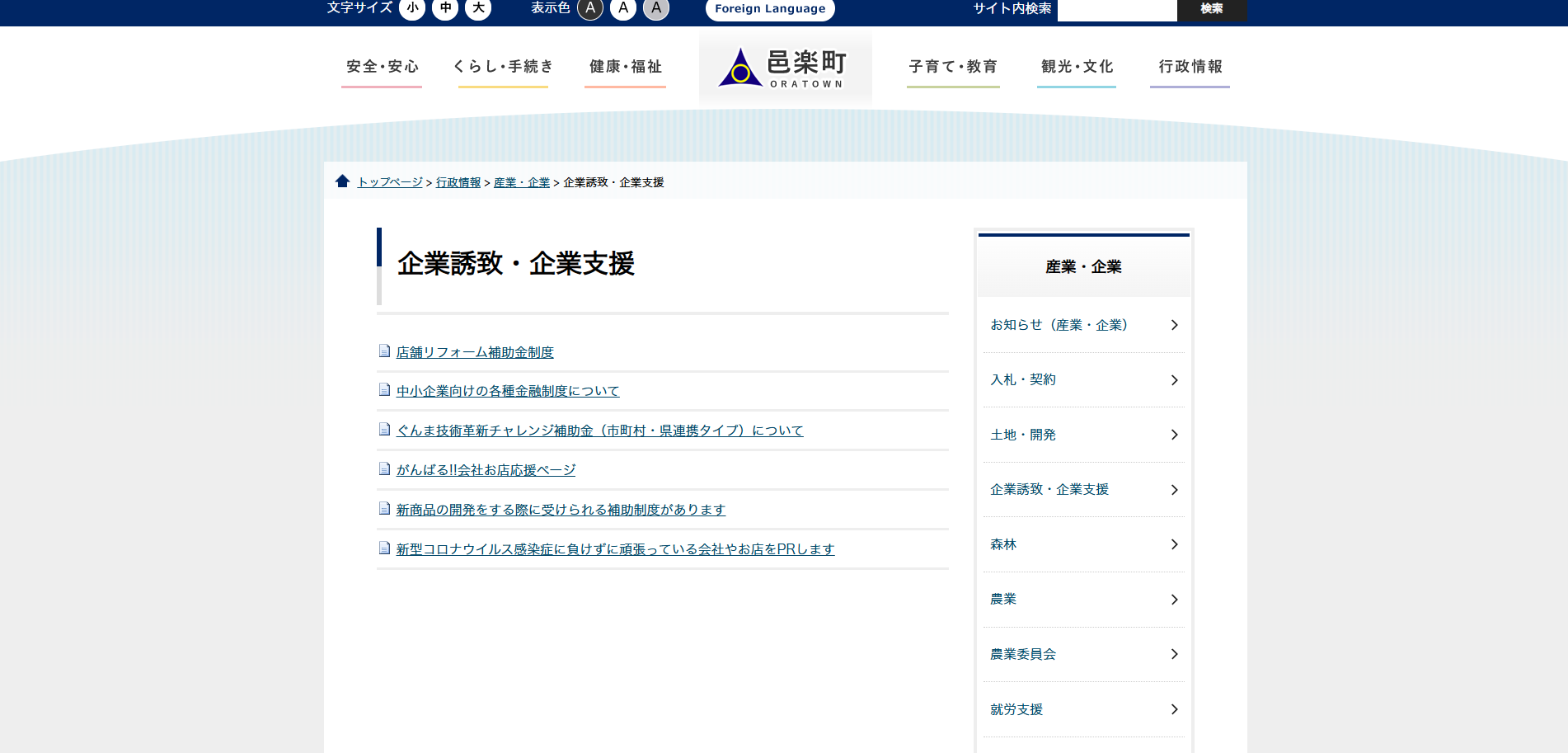1568x753 pixels.
Task: Set font size to small (小)
Action: click(412, 8)
